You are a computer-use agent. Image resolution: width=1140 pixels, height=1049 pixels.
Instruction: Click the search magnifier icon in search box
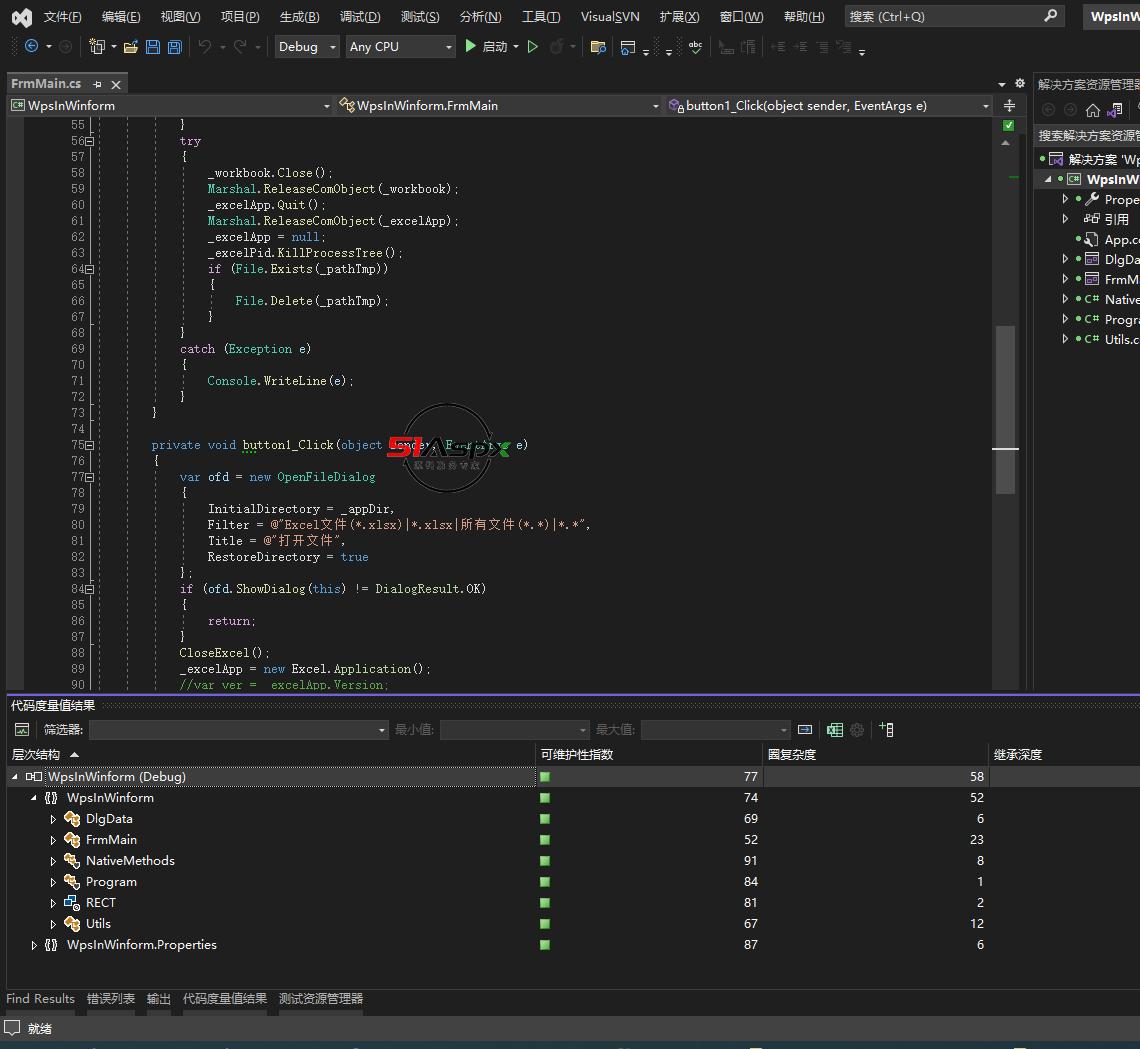1051,15
